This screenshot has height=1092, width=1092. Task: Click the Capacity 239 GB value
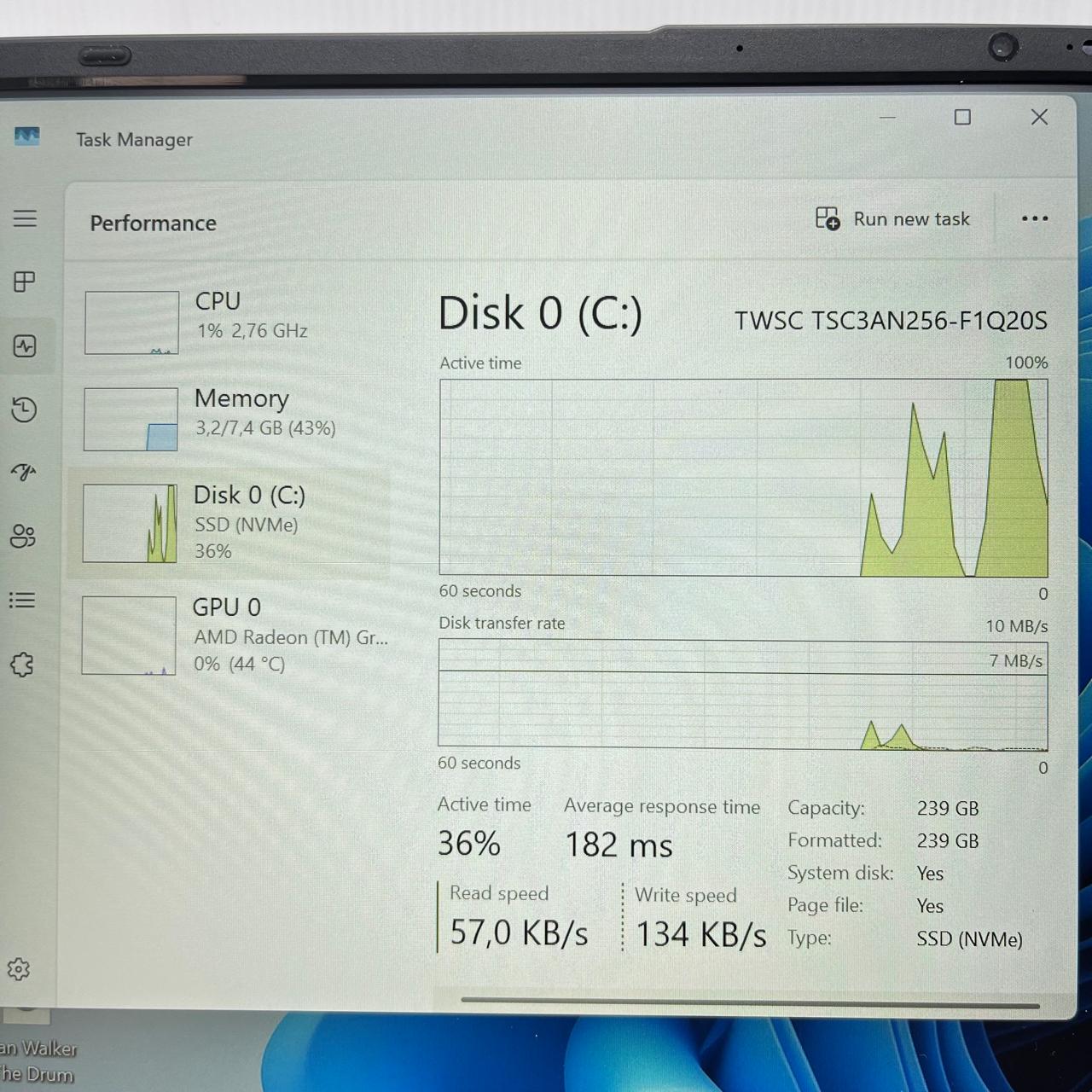(948, 808)
